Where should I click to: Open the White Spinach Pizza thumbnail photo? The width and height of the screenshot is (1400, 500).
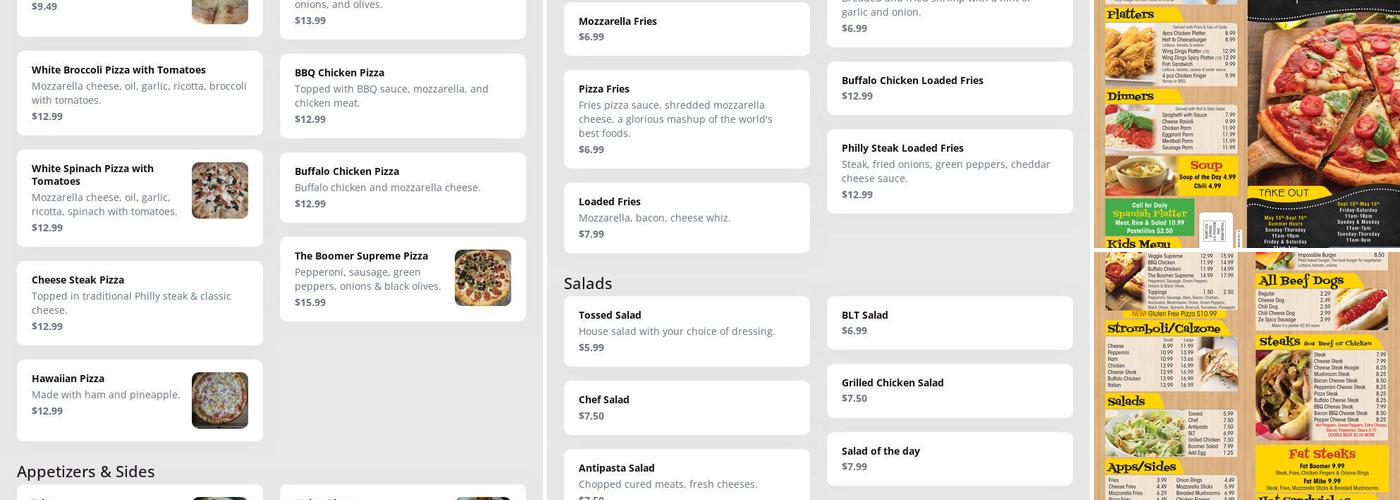pyautogui.click(x=220, y=191)
